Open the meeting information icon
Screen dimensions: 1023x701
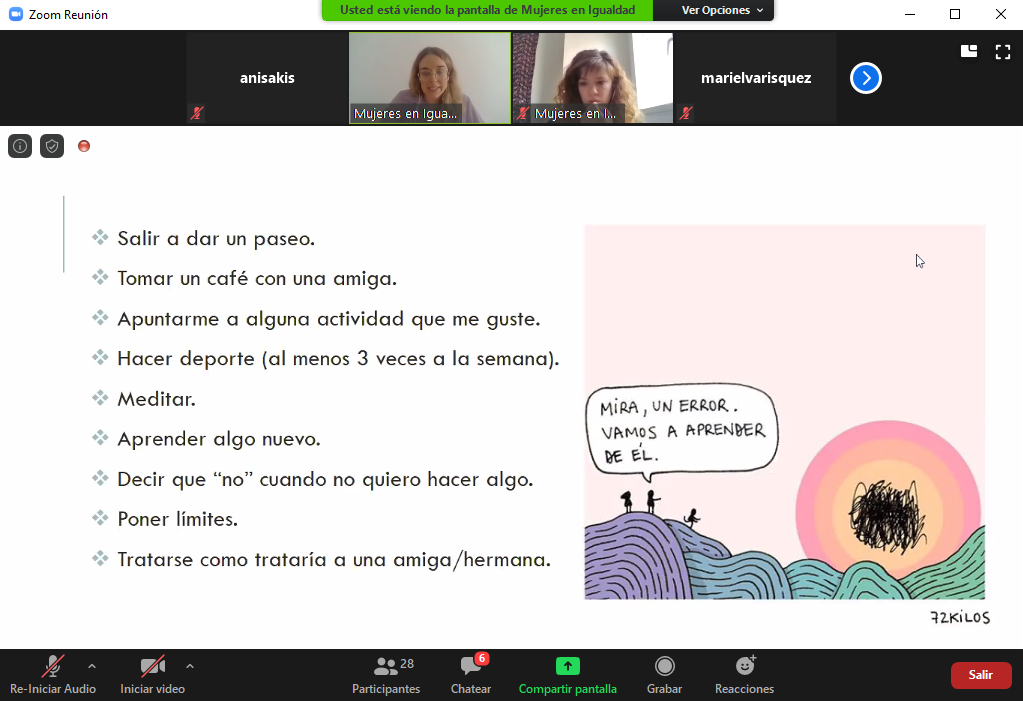tap(20, 146)
